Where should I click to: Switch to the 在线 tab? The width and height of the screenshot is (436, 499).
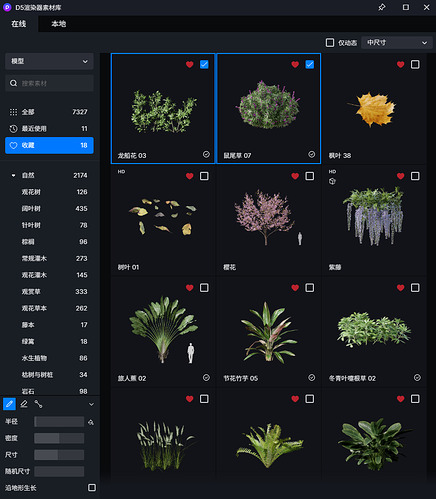[x=19, y=24]
